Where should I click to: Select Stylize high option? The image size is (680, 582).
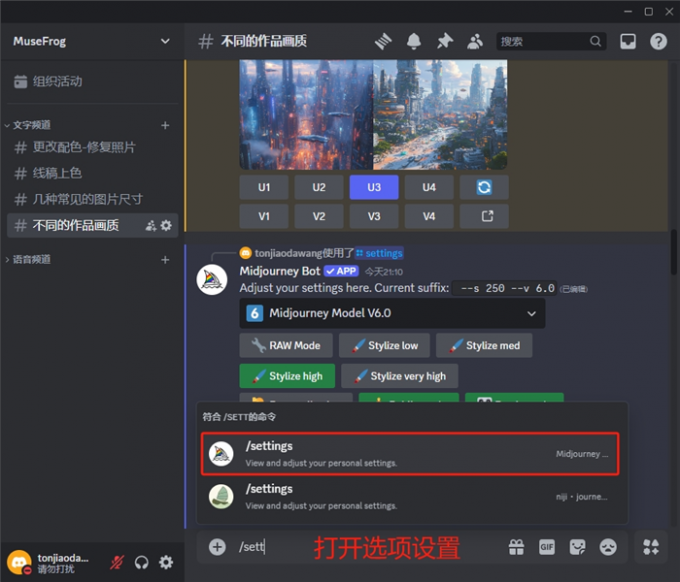pyautogui.click(x=287, y=376)
